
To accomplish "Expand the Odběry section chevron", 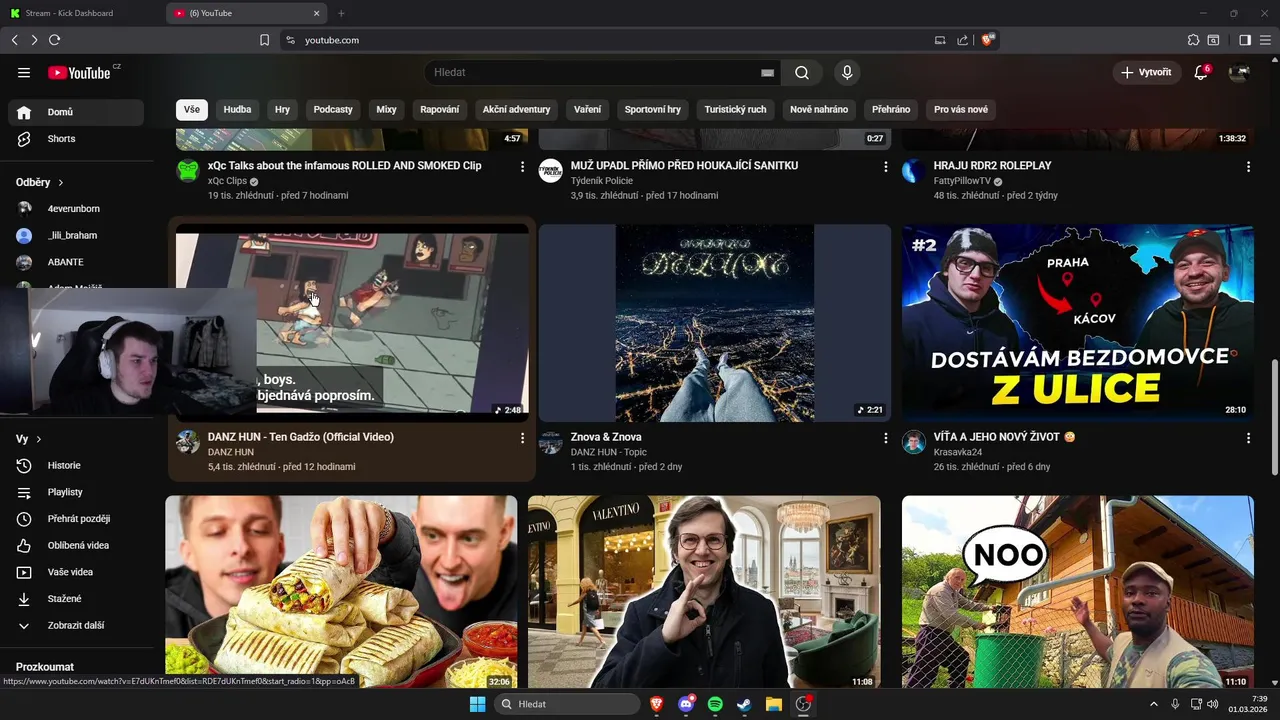I will pyautogui.click(x=61, y=183).
